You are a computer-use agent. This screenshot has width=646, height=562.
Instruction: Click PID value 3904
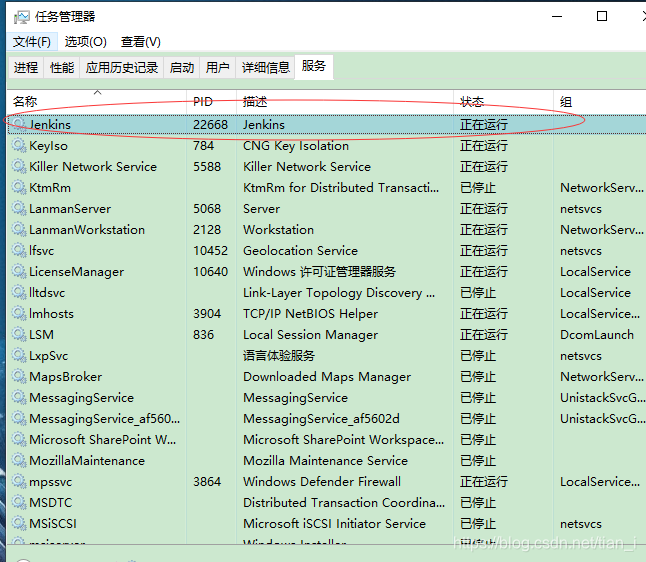click(x=207, y=314)
